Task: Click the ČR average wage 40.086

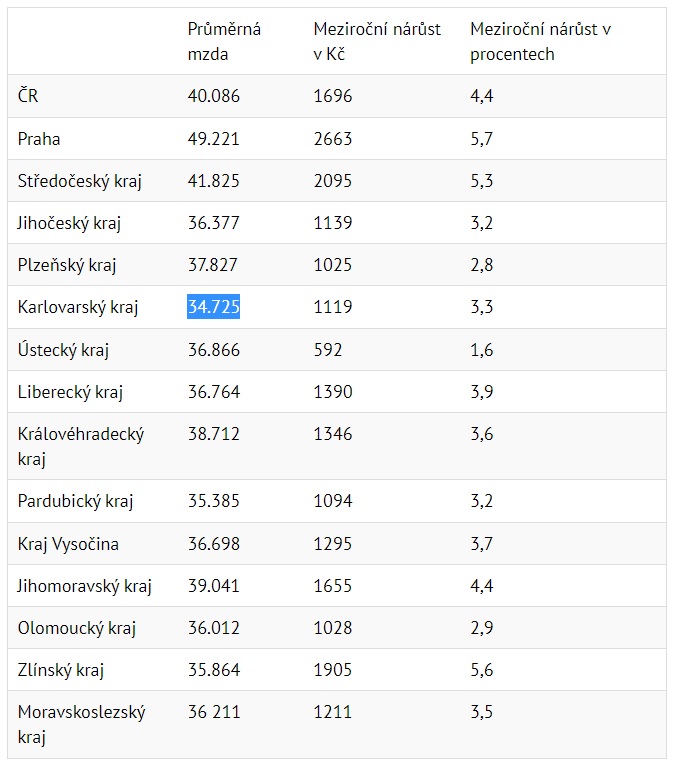Action: 213,97
